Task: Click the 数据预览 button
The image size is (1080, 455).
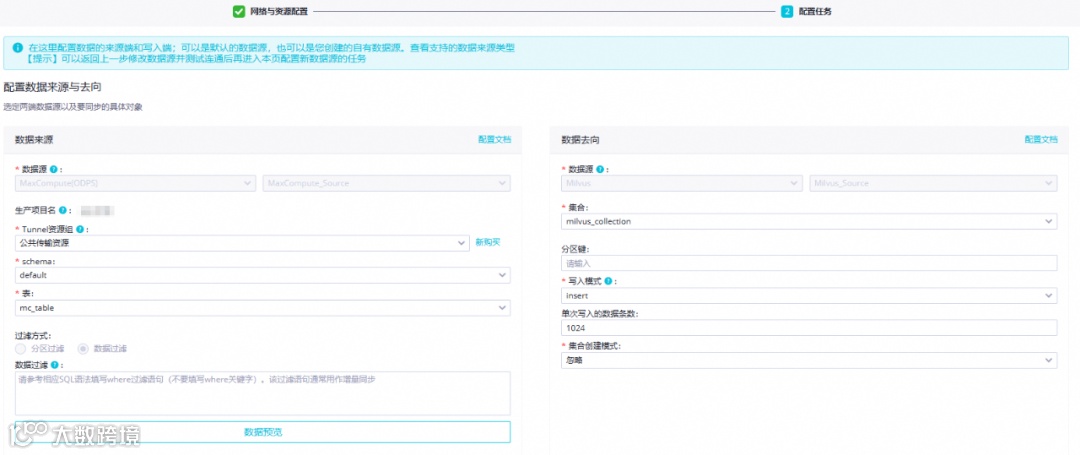Action: [x=262, y=432]
